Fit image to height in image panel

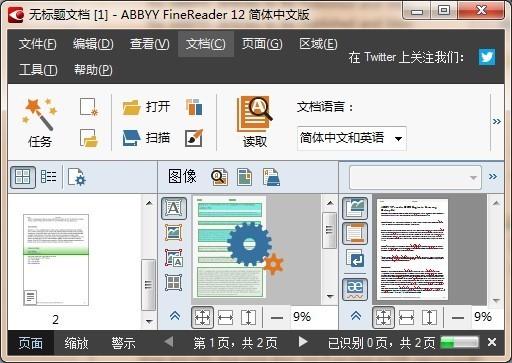248,317
